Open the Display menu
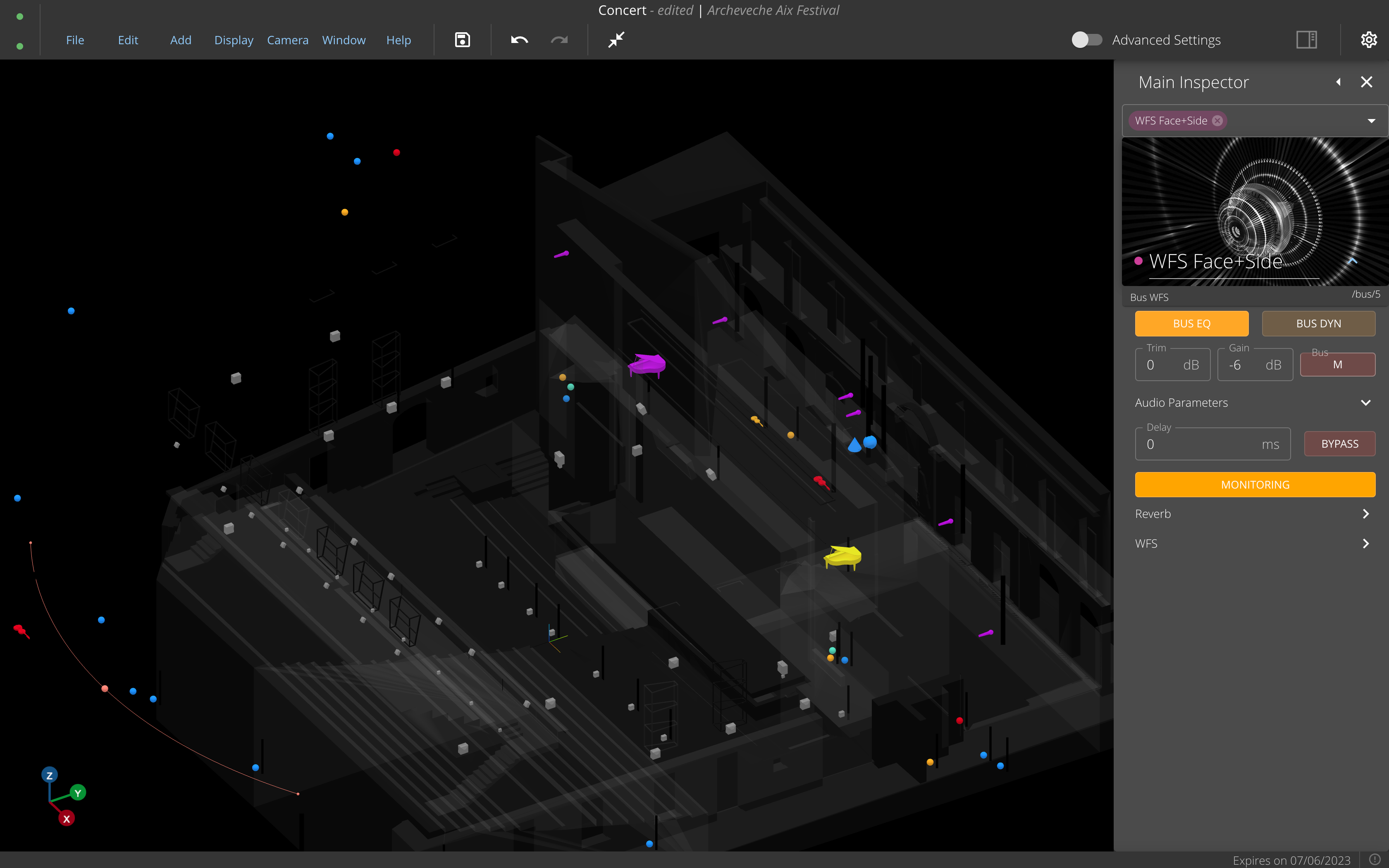 (x=234, y=40)
